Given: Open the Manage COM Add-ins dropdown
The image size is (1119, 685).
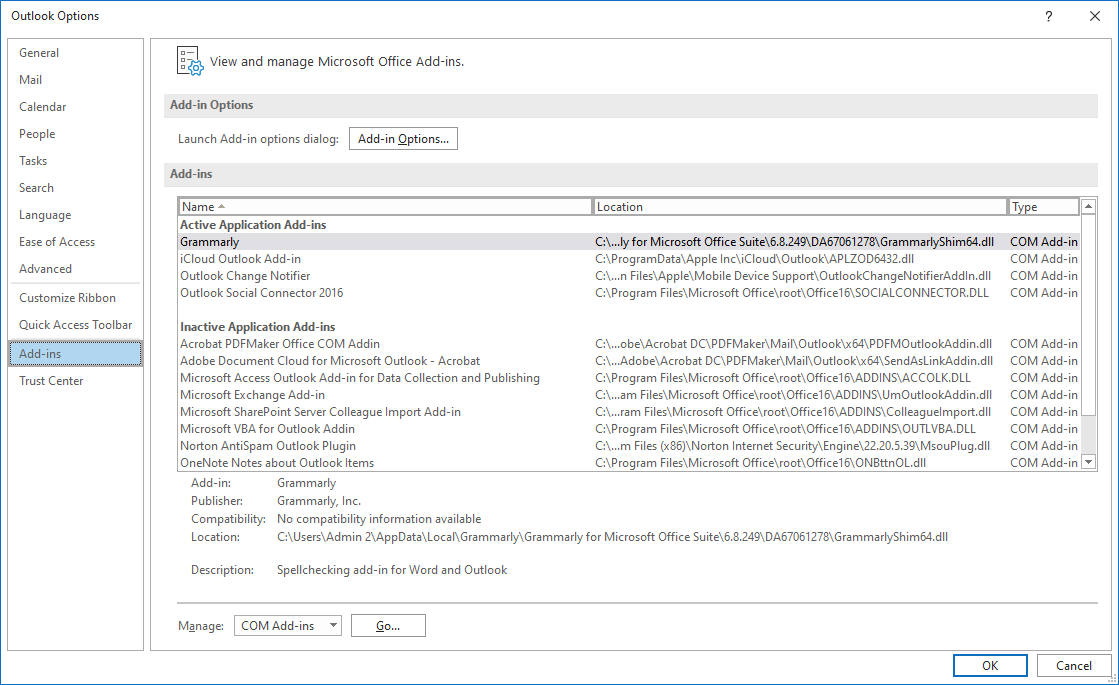Looking at the screenshot, I should 288,626.
